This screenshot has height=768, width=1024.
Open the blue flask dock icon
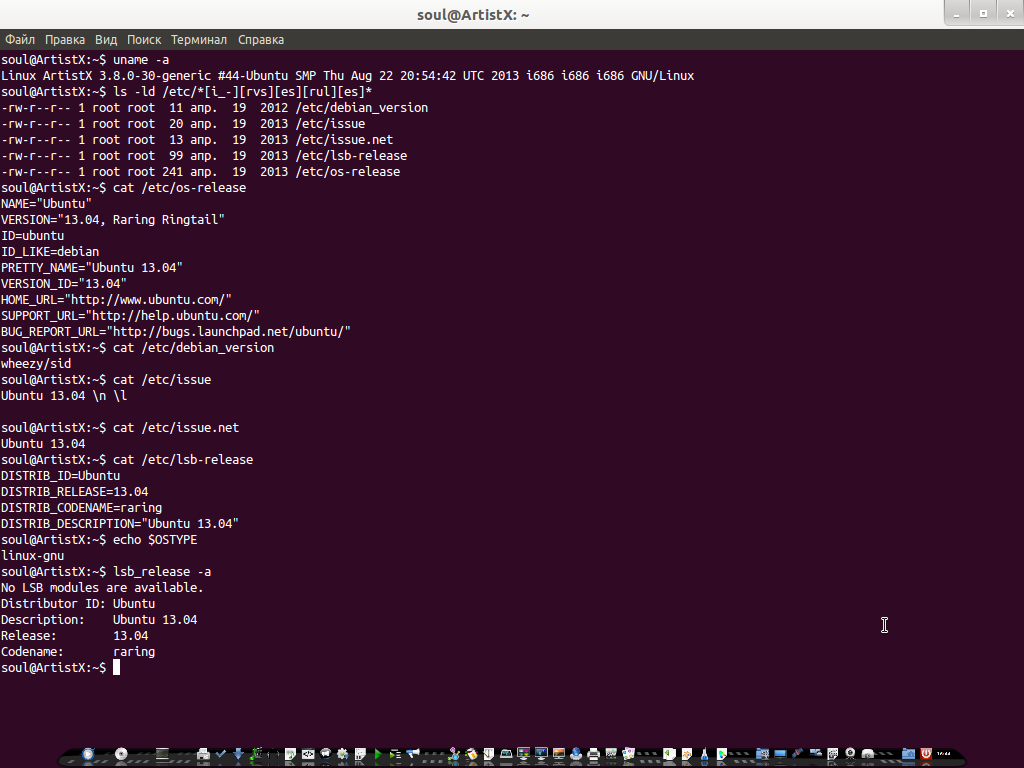point(704,754)
